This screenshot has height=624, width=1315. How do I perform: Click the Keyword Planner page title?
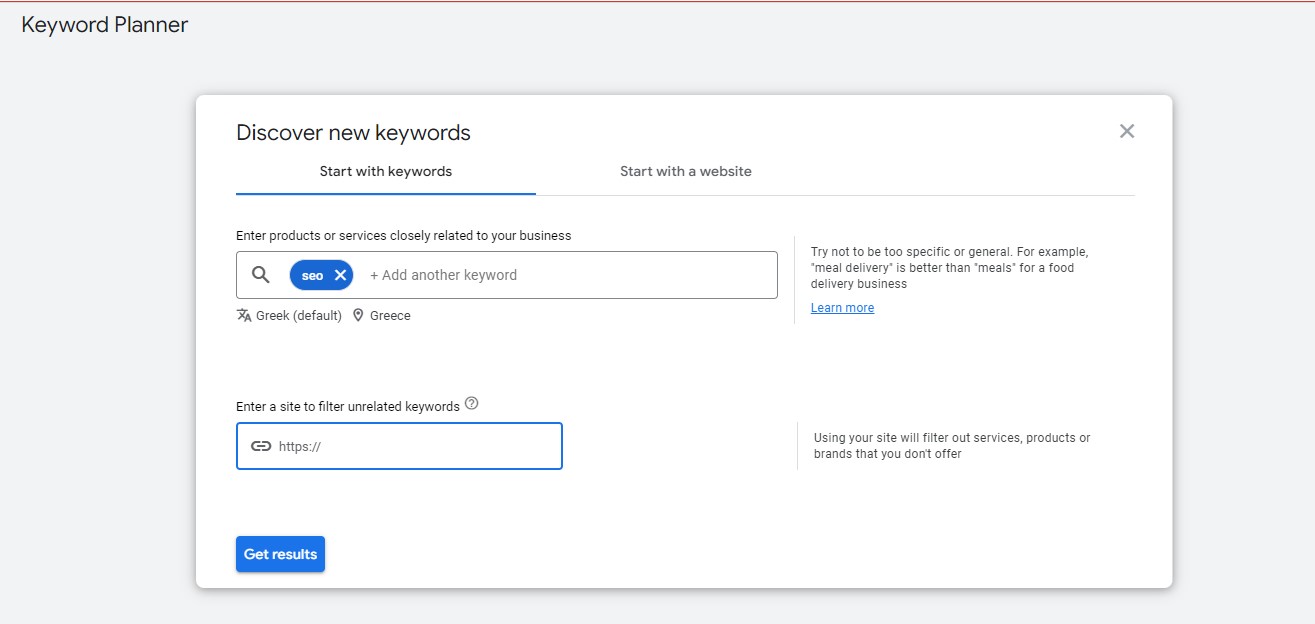[104, 25]
